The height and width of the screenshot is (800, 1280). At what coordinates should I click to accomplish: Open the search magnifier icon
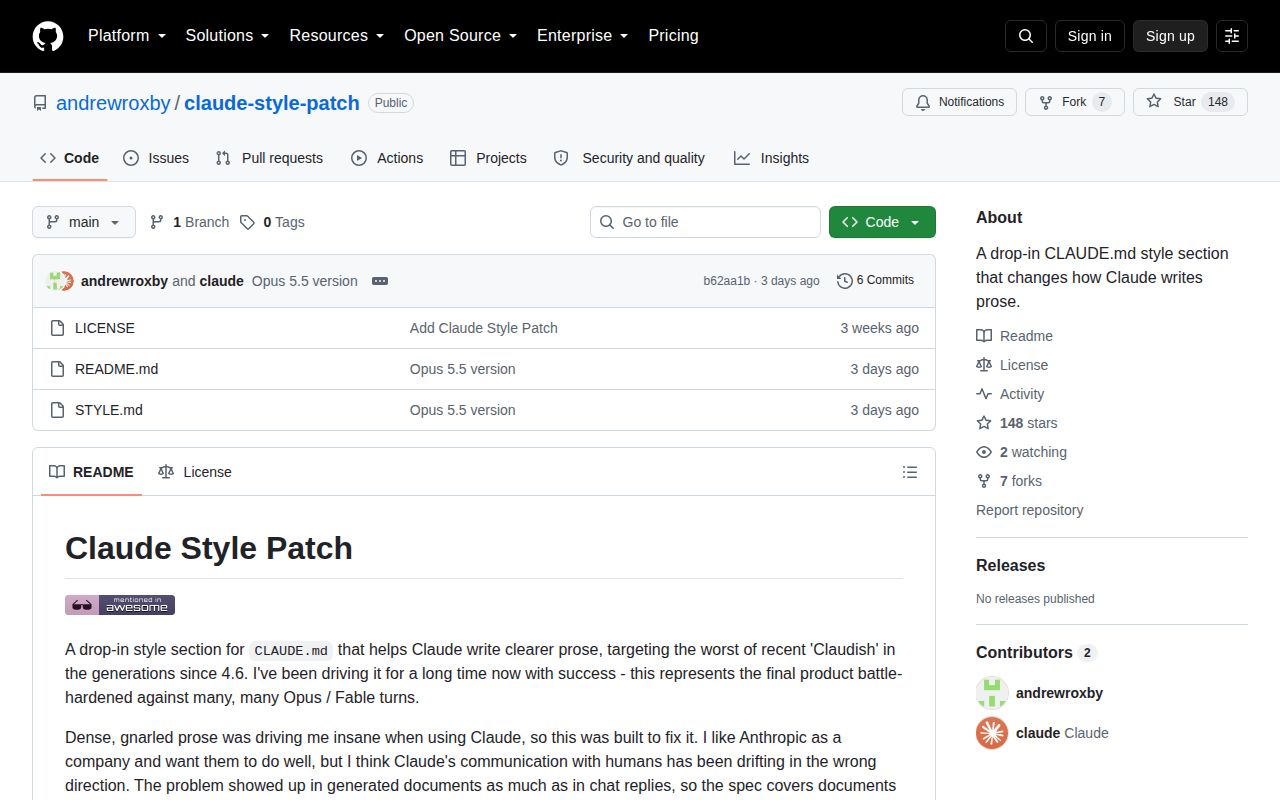coord(1026,36)
